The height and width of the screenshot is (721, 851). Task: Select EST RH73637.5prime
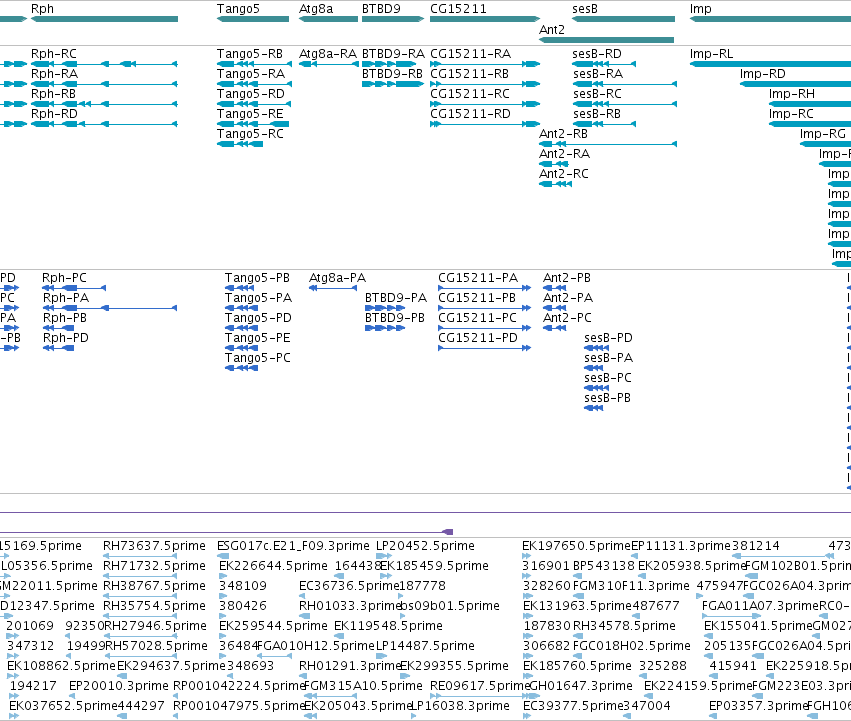[141, 556]
